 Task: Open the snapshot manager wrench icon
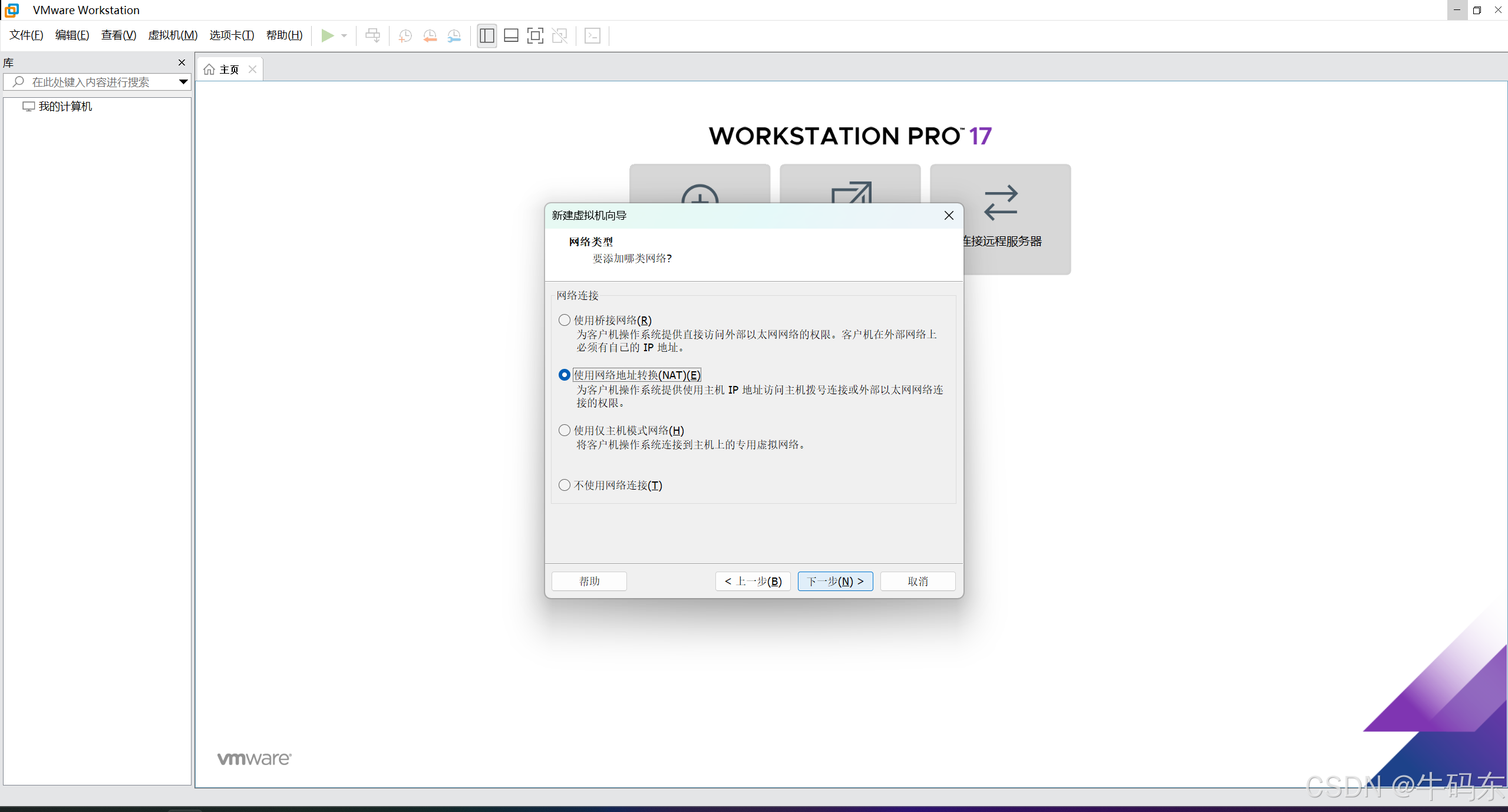454,36
